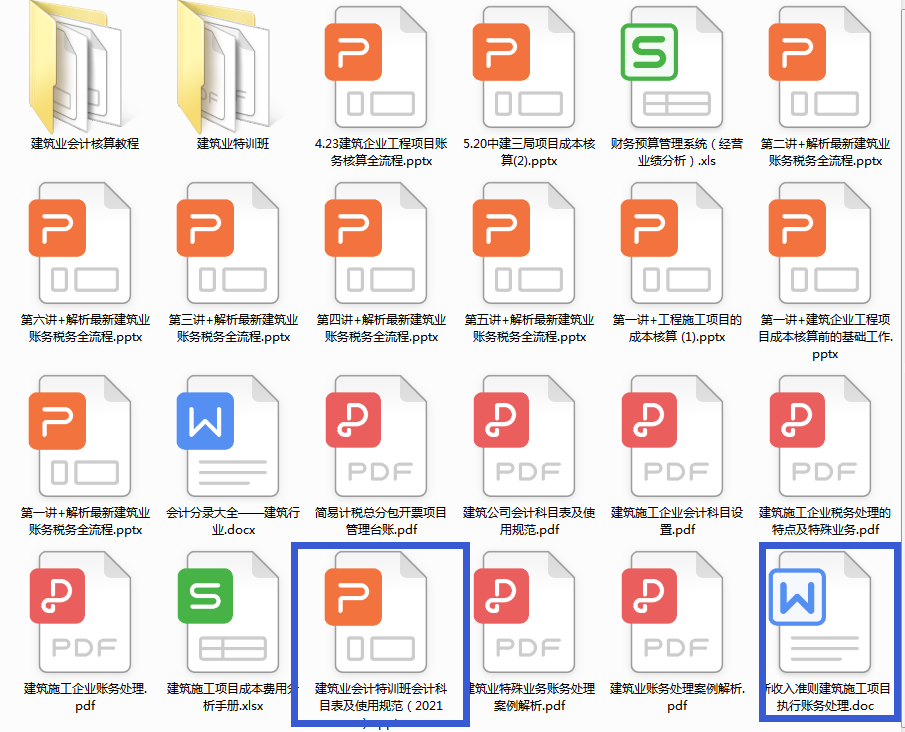This screenshot has width=905, height=732.
Task: Click file name 第三讲+解析最新建筑业账务税务全流程.pptx
Action: pos(233,328)
